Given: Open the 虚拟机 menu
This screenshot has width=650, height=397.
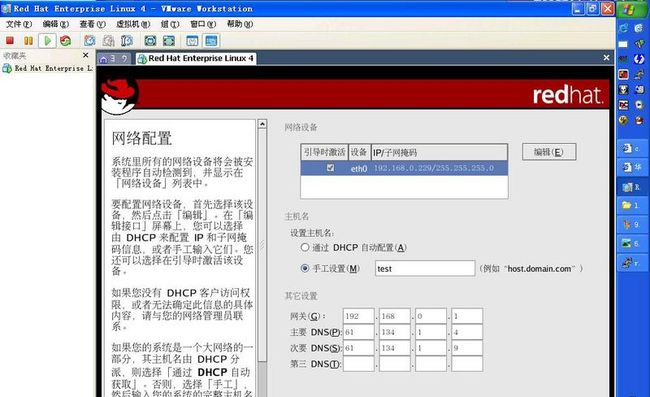Looking at the screenshot, I should (133, 24).
